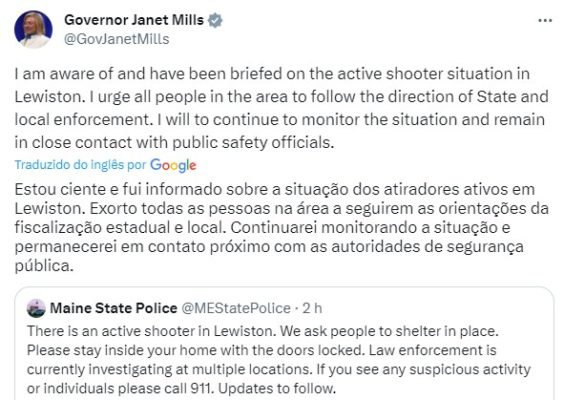Open the "2 h" timestamp
Screen dimensions: 564x400
pos(312,308)
